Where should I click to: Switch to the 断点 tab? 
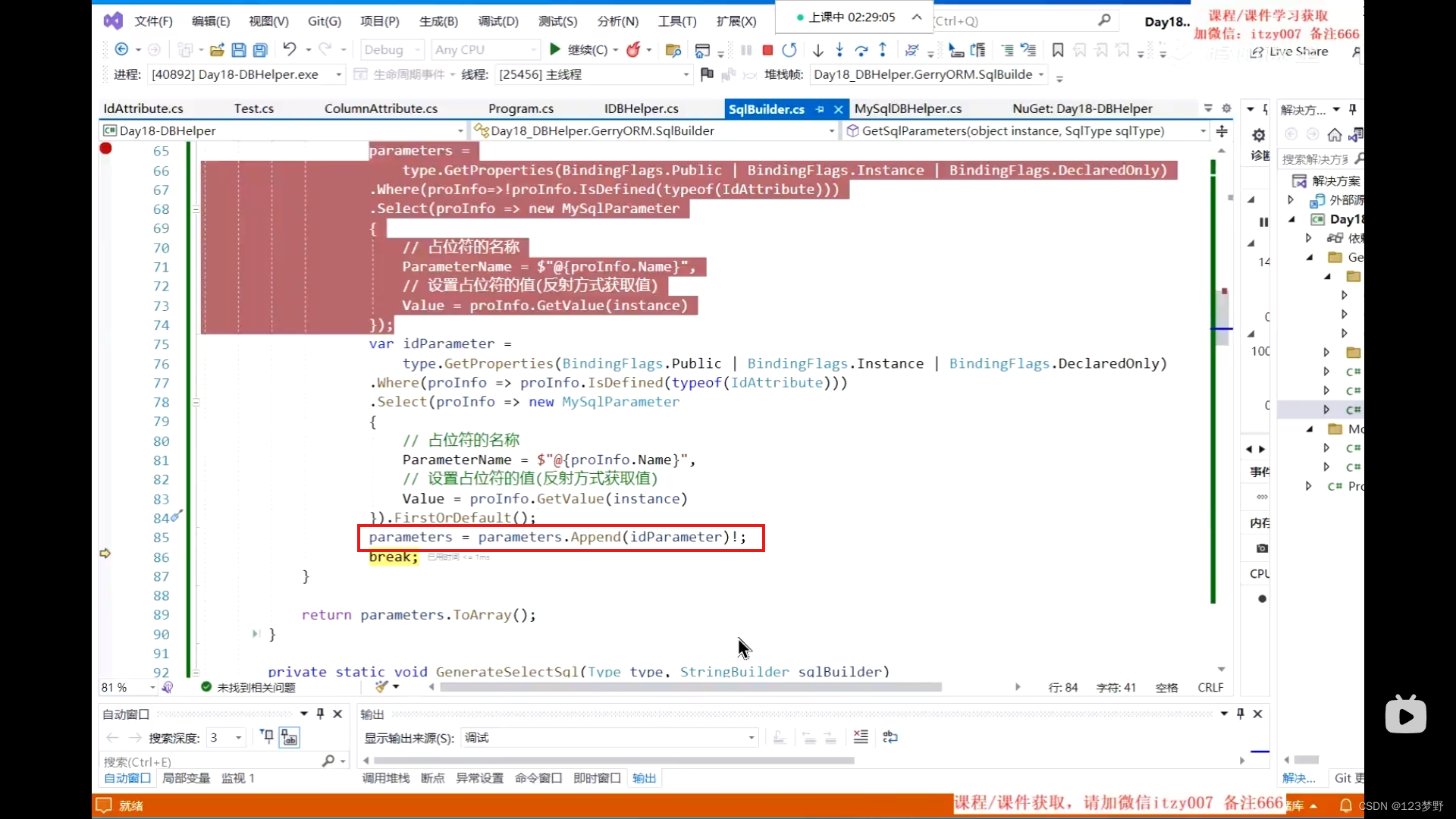tap(432, 778)
